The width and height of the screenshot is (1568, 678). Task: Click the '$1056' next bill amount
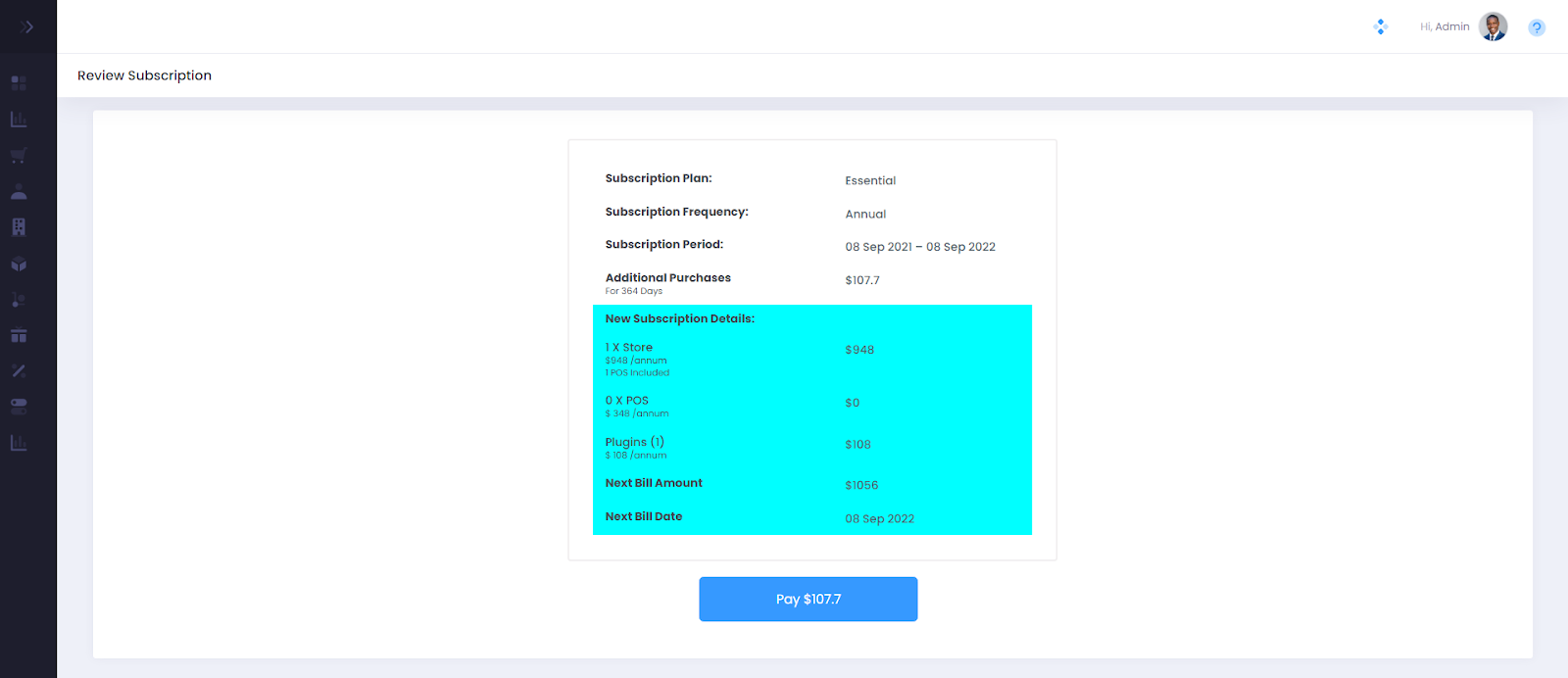pos(861,485)
